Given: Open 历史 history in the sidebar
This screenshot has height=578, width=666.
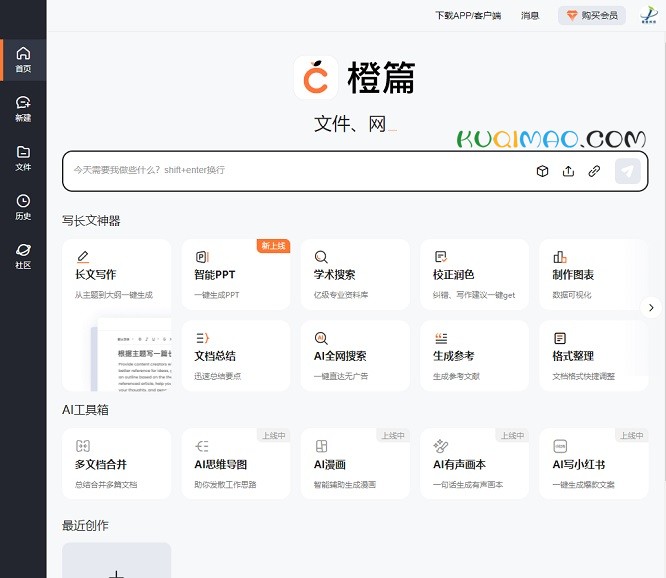Looking at the screenshot, I should pos(23,208).
